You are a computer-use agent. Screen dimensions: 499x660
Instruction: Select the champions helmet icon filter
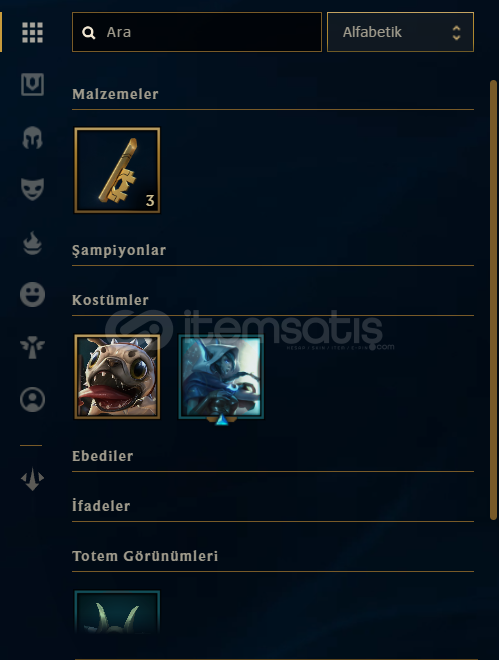(32, 137)
